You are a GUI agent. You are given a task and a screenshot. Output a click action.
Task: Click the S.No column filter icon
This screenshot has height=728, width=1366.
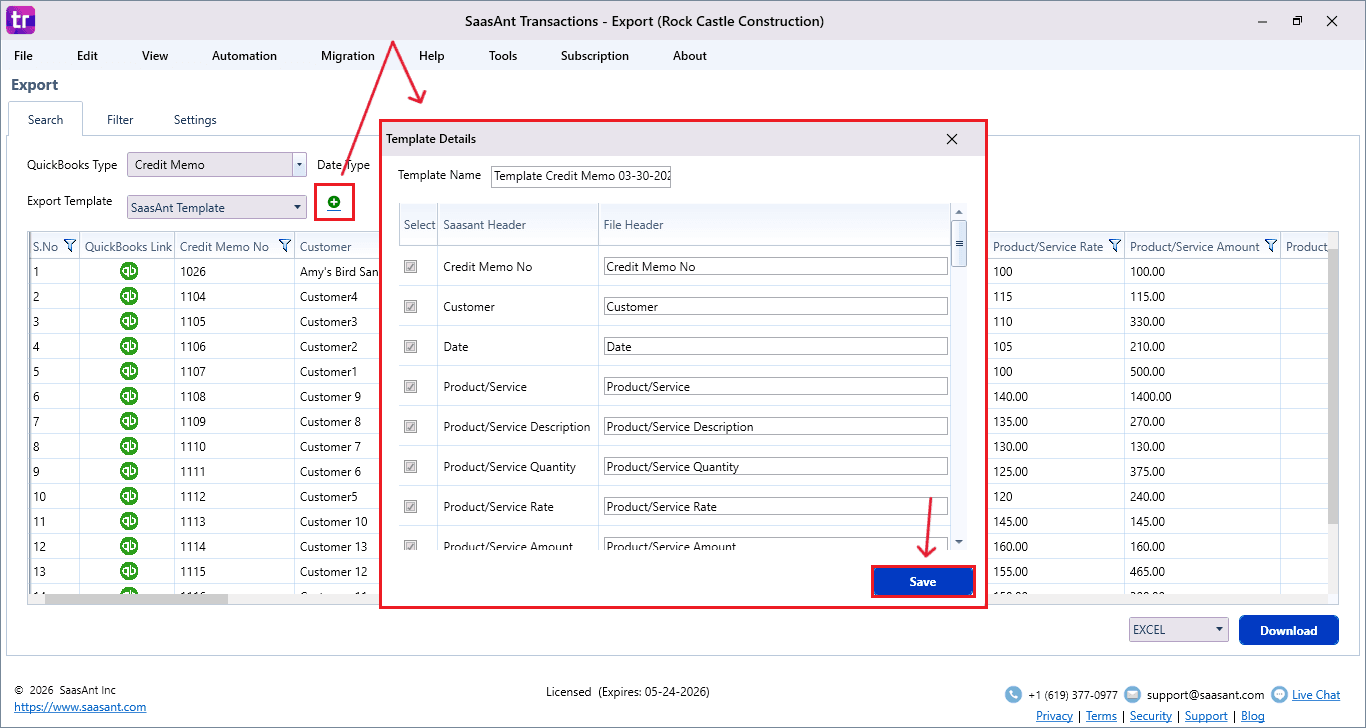[70, 246]
